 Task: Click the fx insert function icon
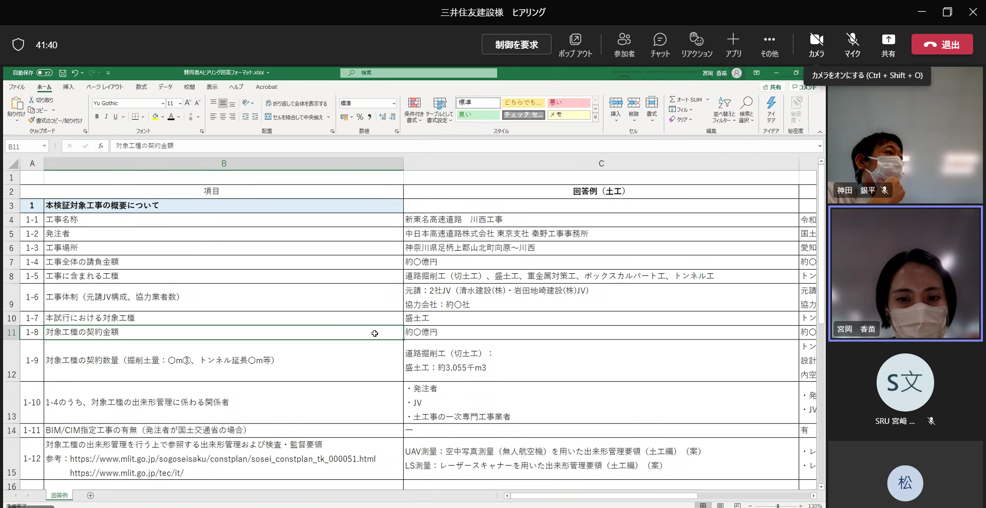click(x=101, y=146)
